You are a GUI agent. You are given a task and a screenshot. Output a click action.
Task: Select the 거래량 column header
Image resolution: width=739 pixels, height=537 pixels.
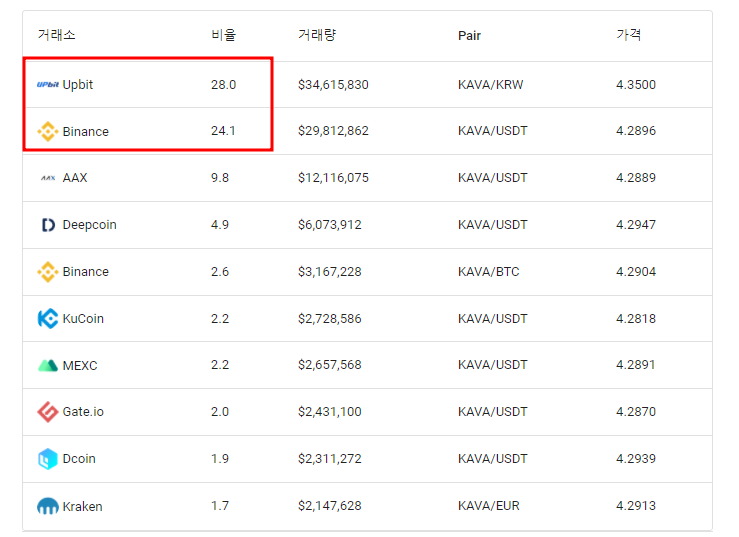(x=317, y=35)
